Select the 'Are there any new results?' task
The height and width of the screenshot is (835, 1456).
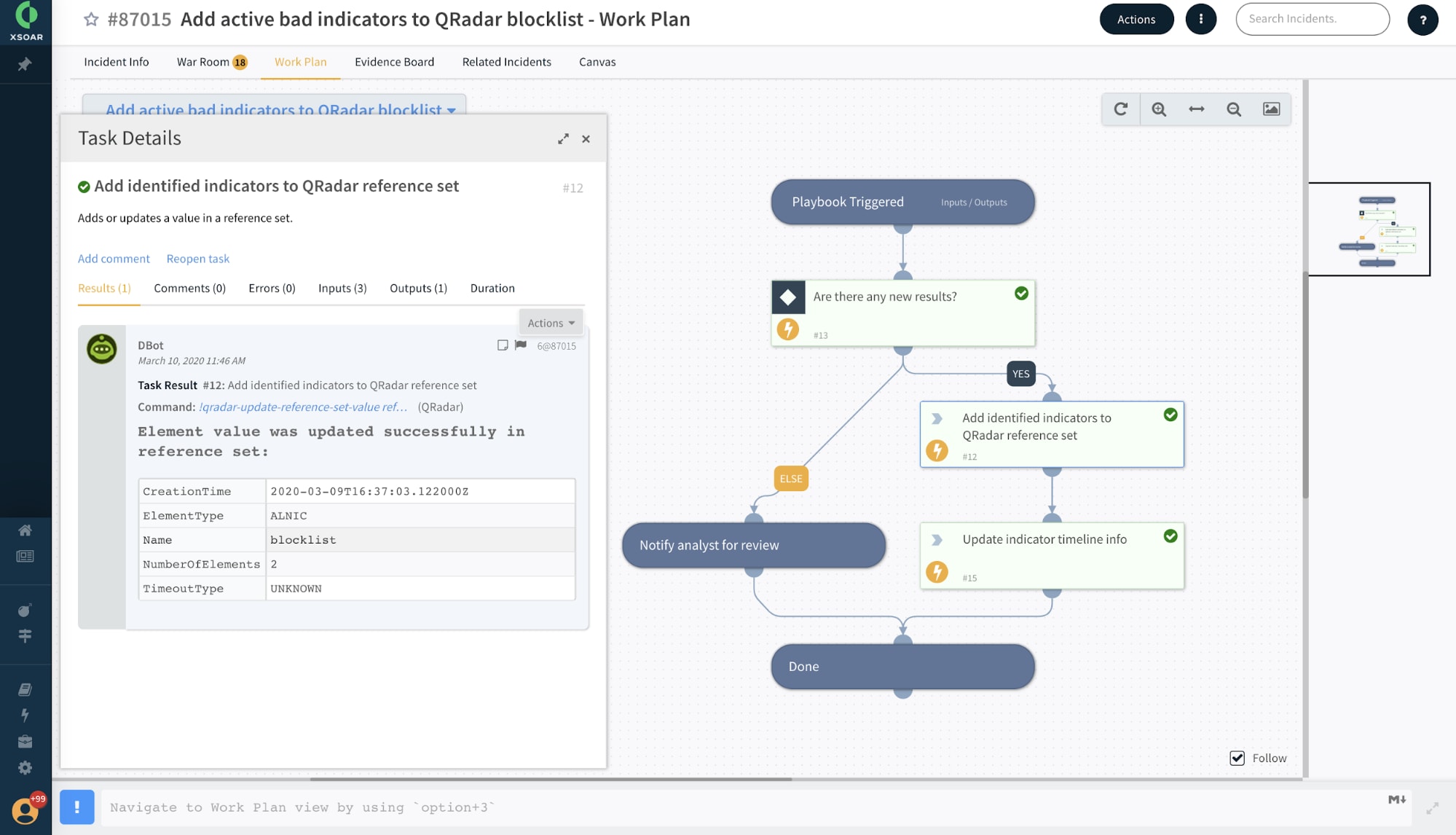(902, 313)
